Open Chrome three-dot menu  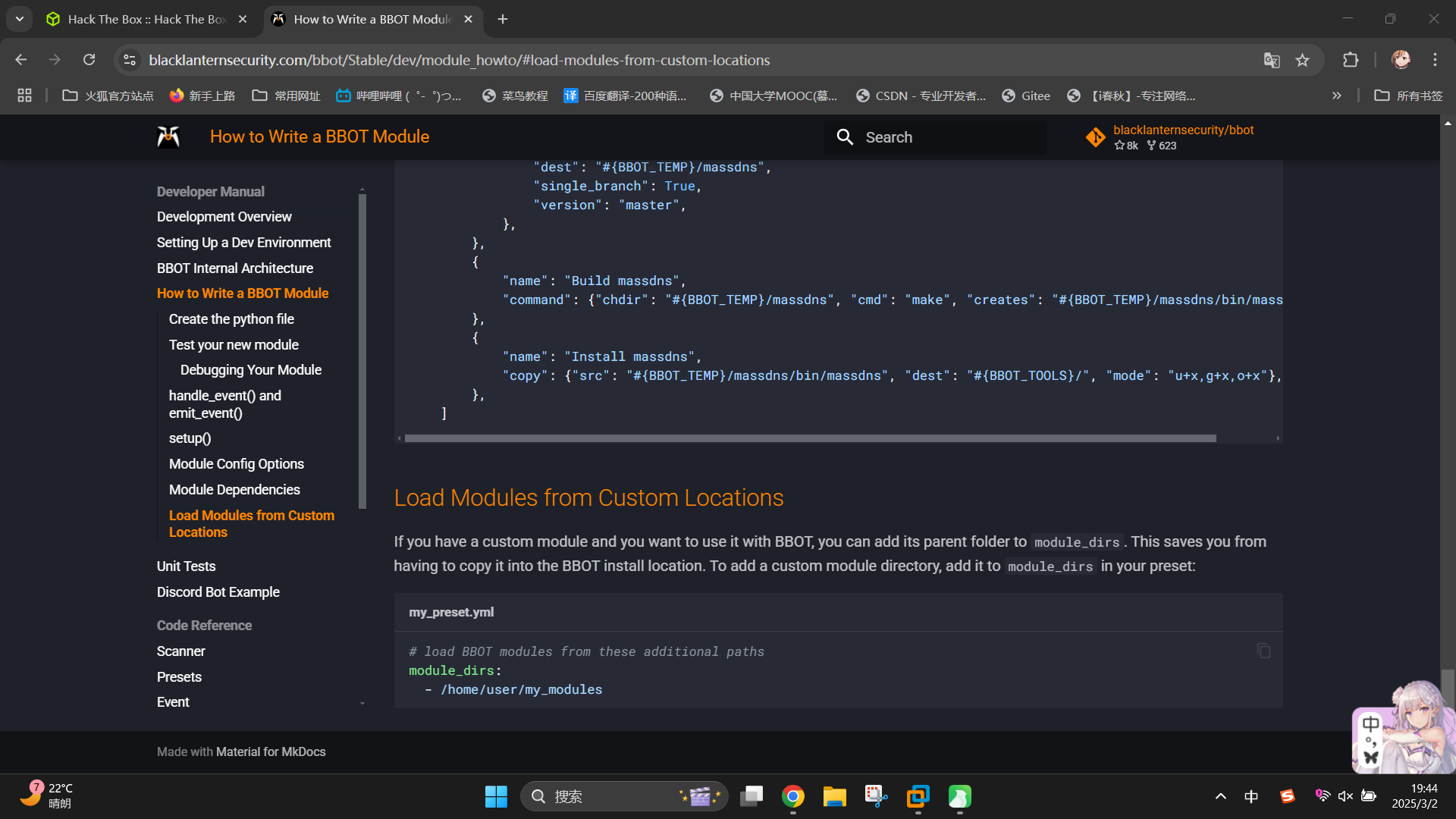(x=1435, y=60)
